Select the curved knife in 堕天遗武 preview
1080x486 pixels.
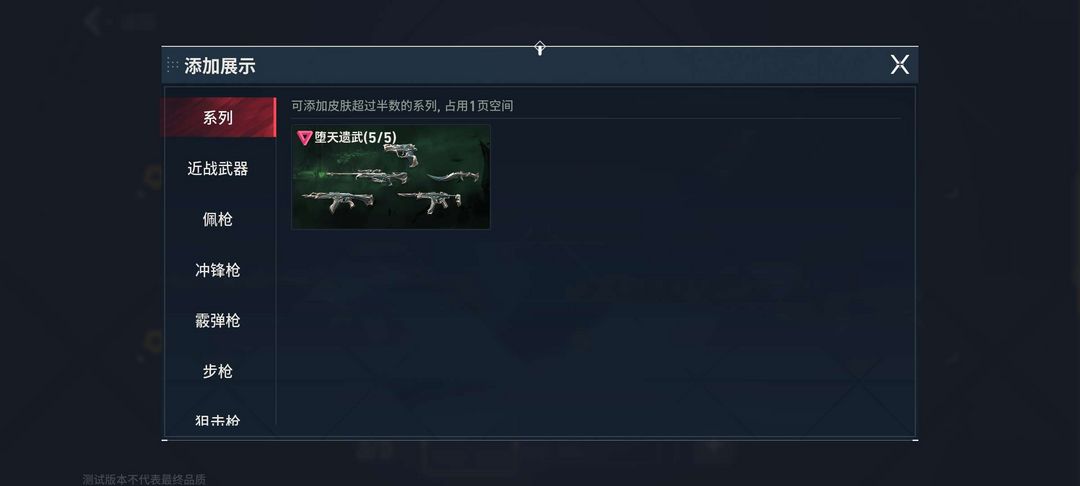point(453,177)
